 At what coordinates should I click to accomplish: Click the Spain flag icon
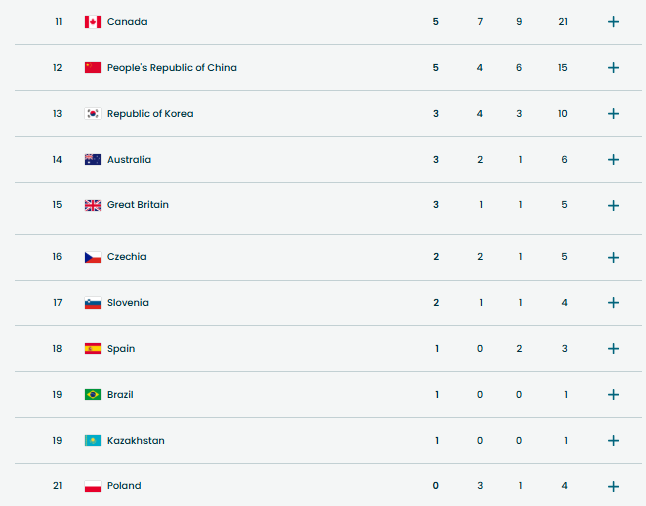pyautogui.click(x=93, y=349)
